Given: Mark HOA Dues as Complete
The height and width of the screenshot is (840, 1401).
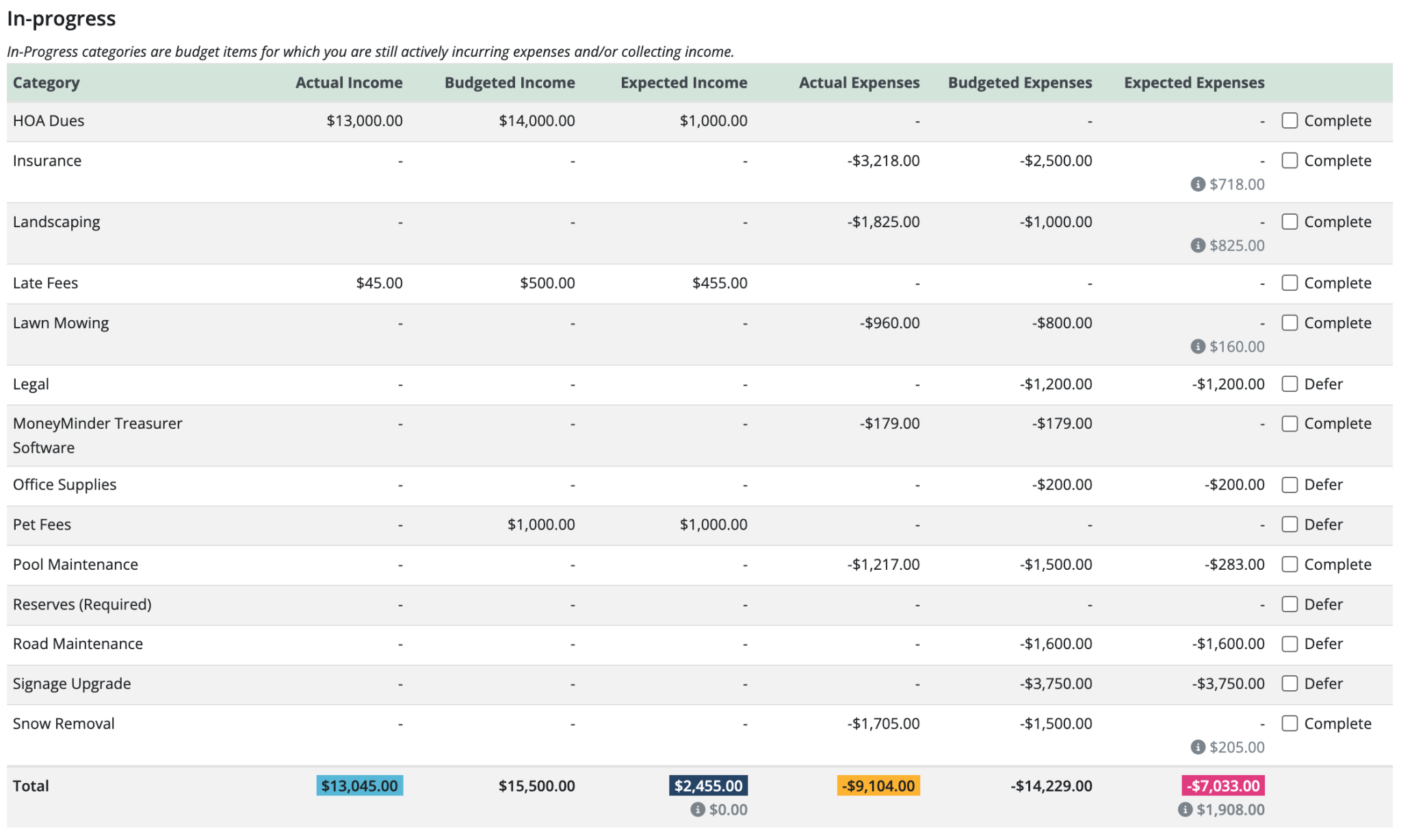Looking at the screenshot, I should point(1290,120).
